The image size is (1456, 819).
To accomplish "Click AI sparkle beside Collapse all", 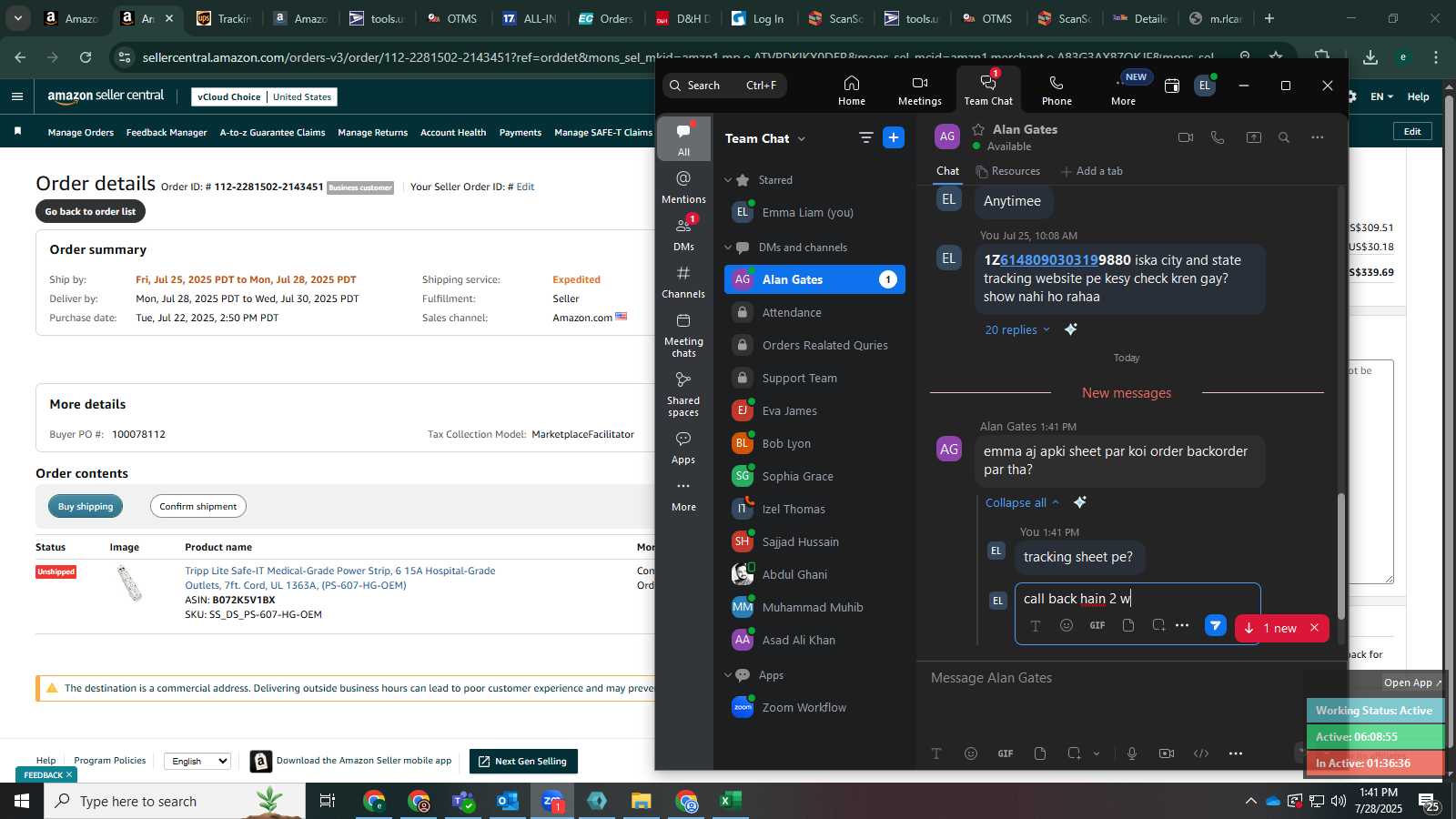I will pyautogui.click(x=1079, y=502).
